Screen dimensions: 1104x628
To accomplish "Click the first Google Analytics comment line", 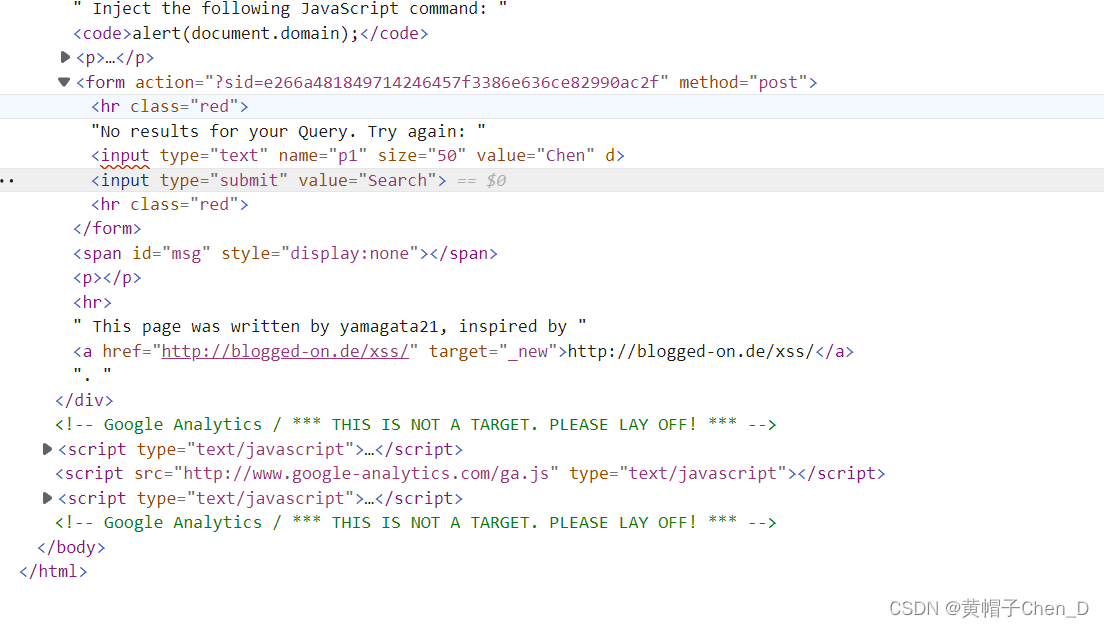I will coord(415,425).
